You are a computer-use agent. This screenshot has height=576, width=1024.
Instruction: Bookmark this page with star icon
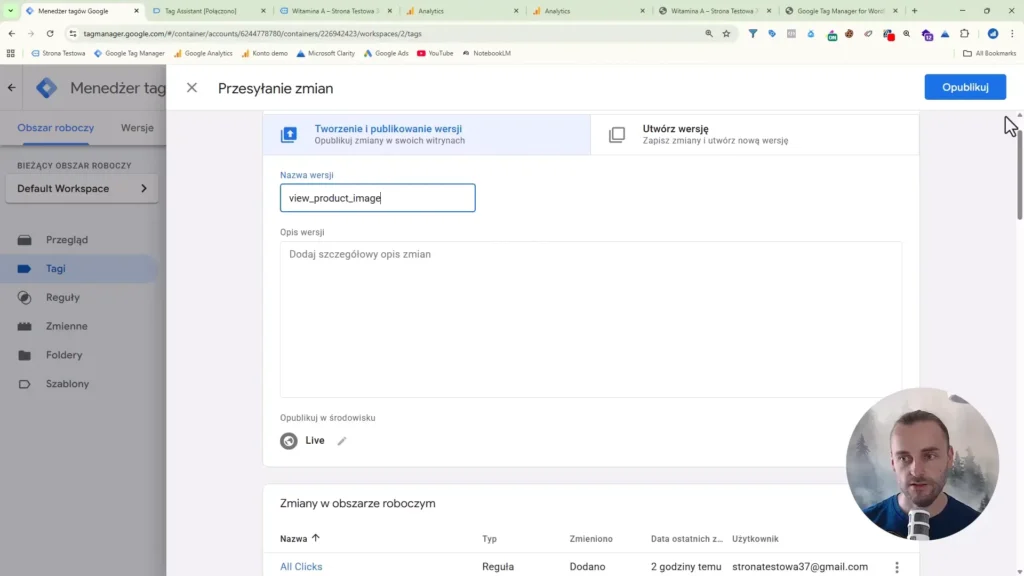pyautogui.click(x=726, y=33)
